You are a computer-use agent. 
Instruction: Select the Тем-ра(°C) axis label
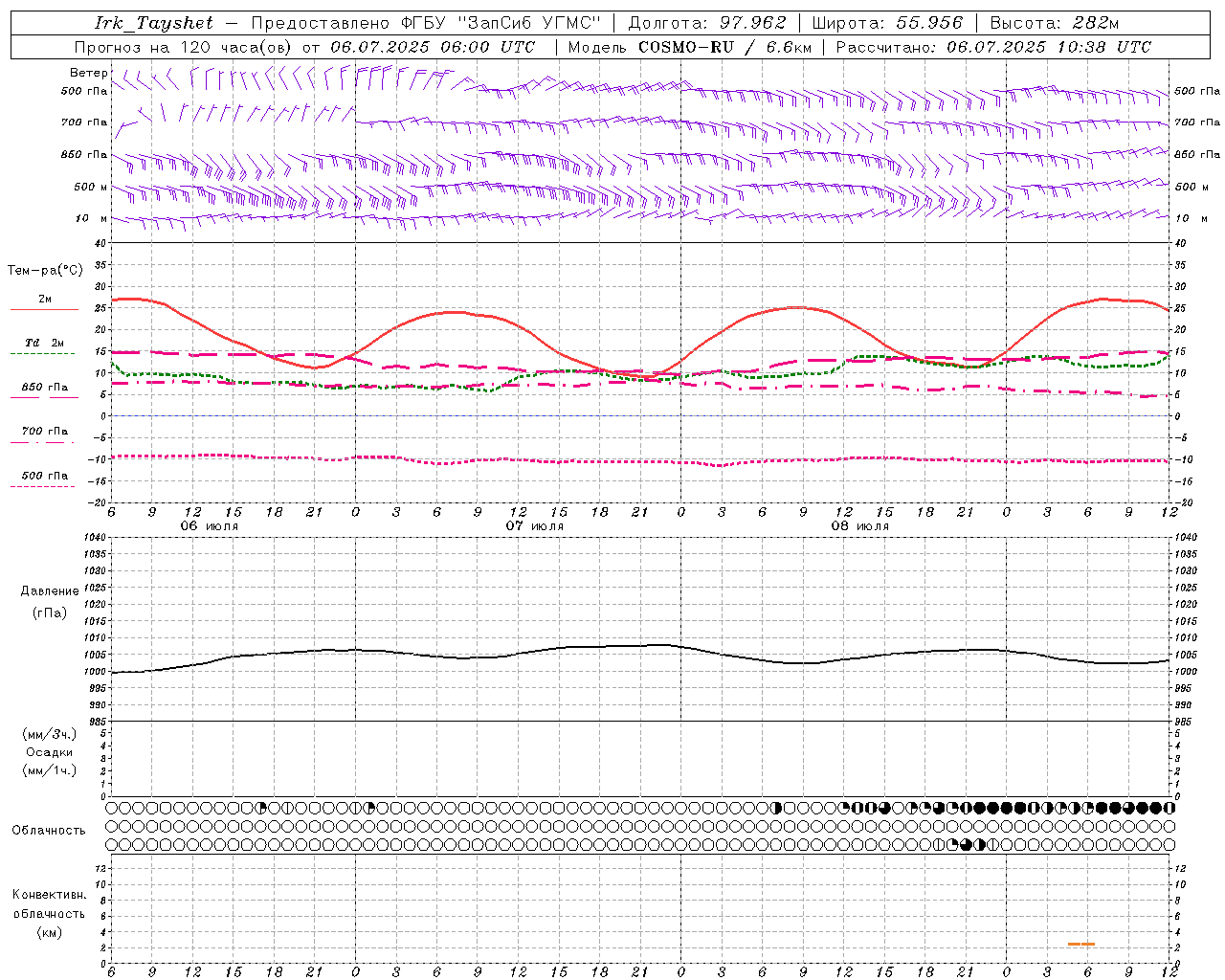tap(45, 271)
